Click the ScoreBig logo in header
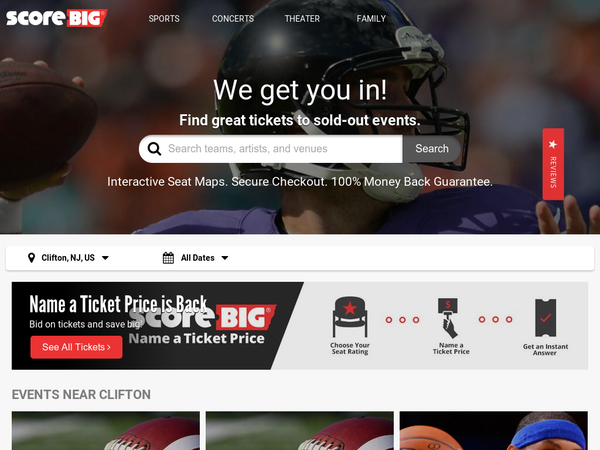This screenshot has width=600, height=450. (x=56, y=18)
